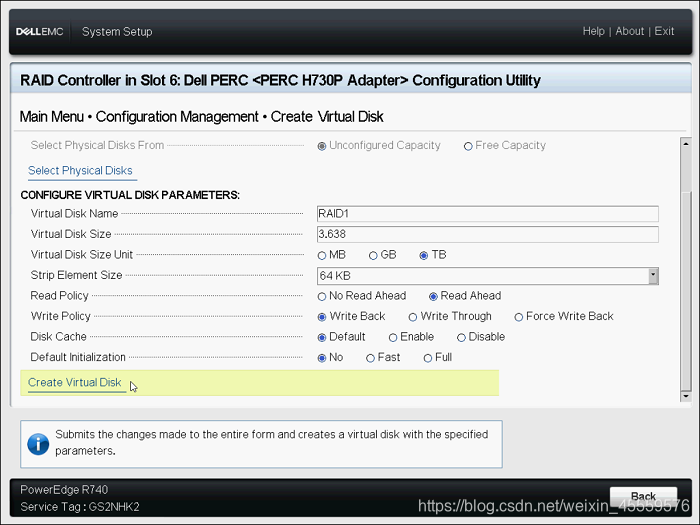Screen dimensions: 700x525
Task: Click the Virtual Disk Size field
Action: click(x=488, y=234)
